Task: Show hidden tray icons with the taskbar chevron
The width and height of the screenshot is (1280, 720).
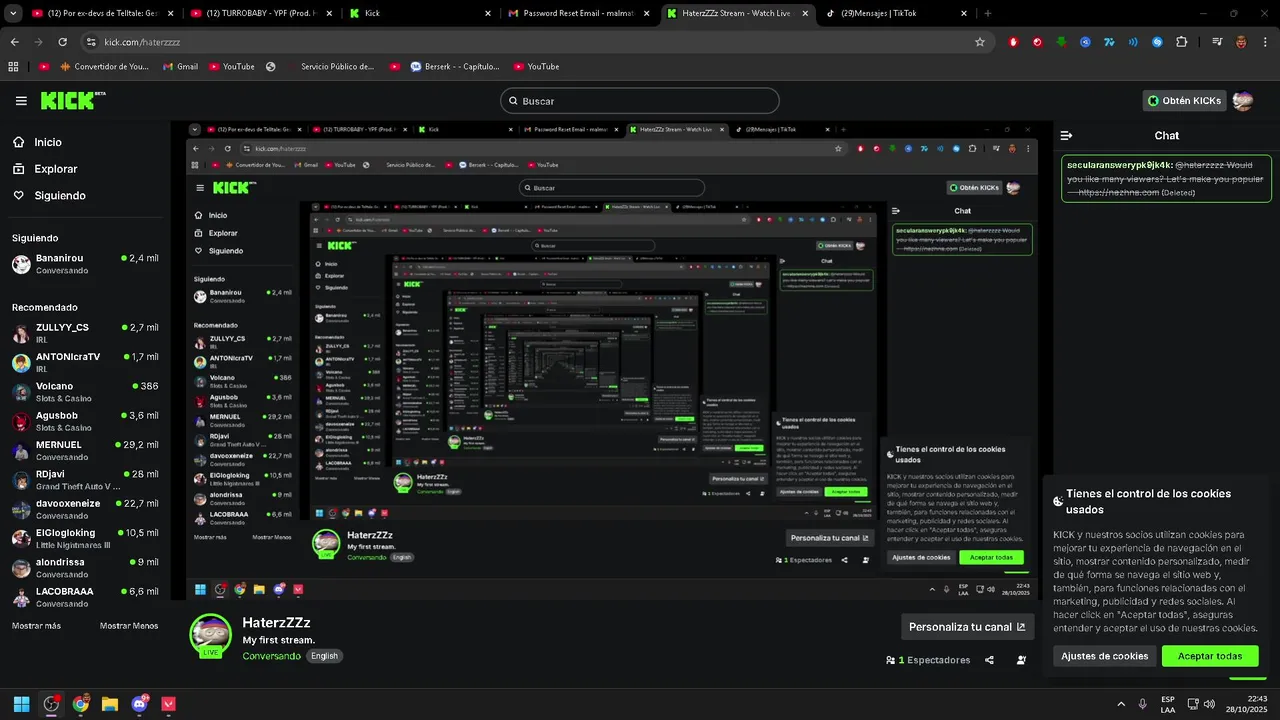Action: pyautogui.click(x=1121, y=704)
